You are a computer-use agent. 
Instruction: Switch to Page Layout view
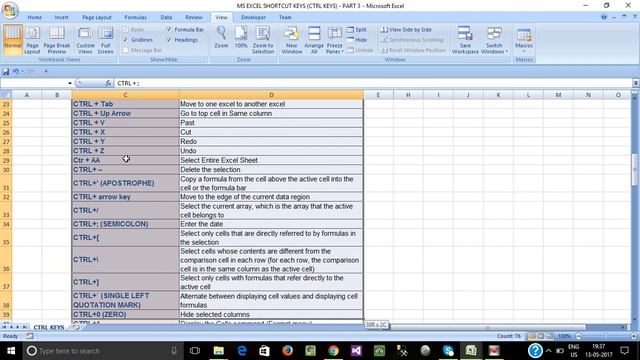point(32,40)
